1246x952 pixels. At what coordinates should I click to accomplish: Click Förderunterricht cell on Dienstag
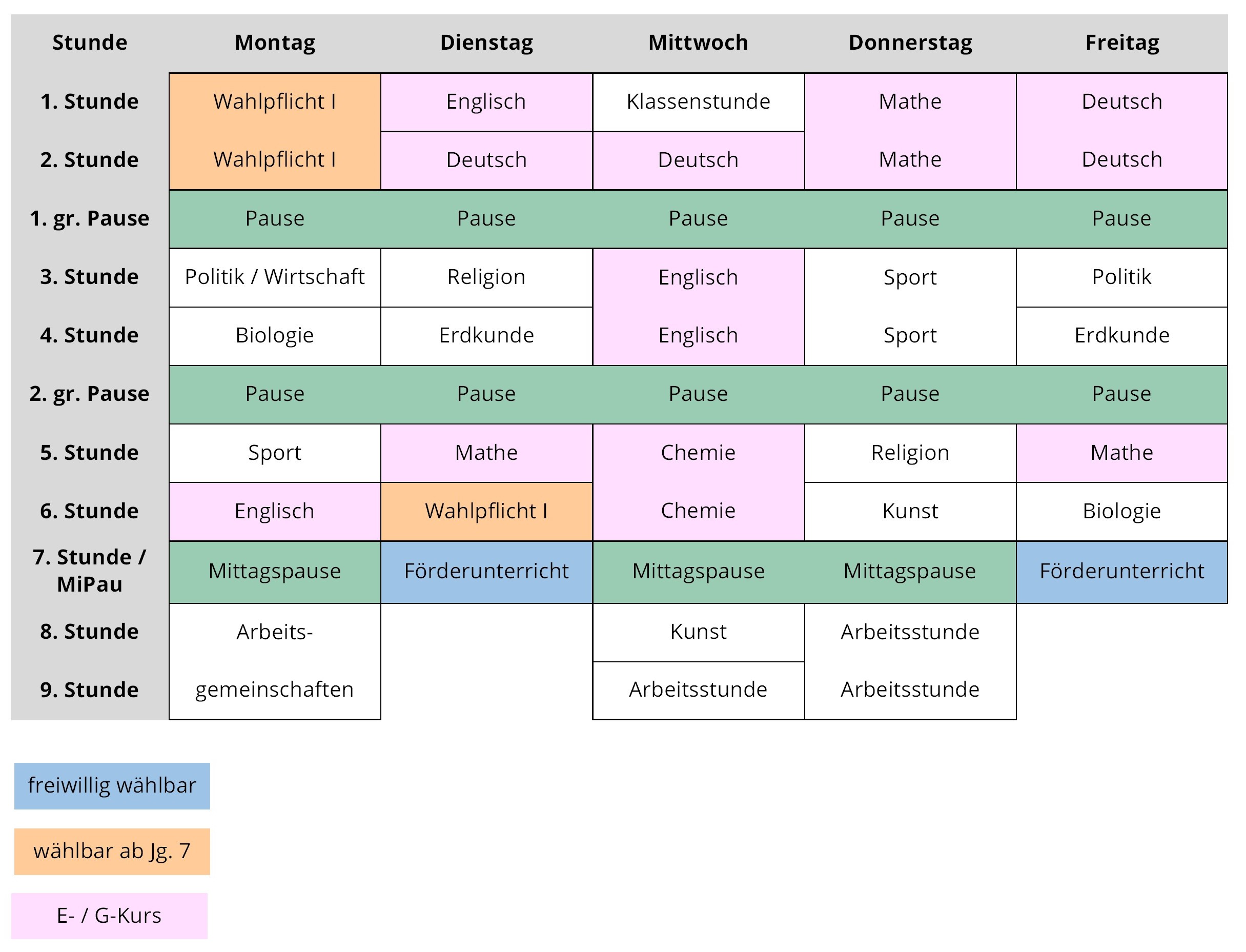pyautogui.click(x=487, y=572)
